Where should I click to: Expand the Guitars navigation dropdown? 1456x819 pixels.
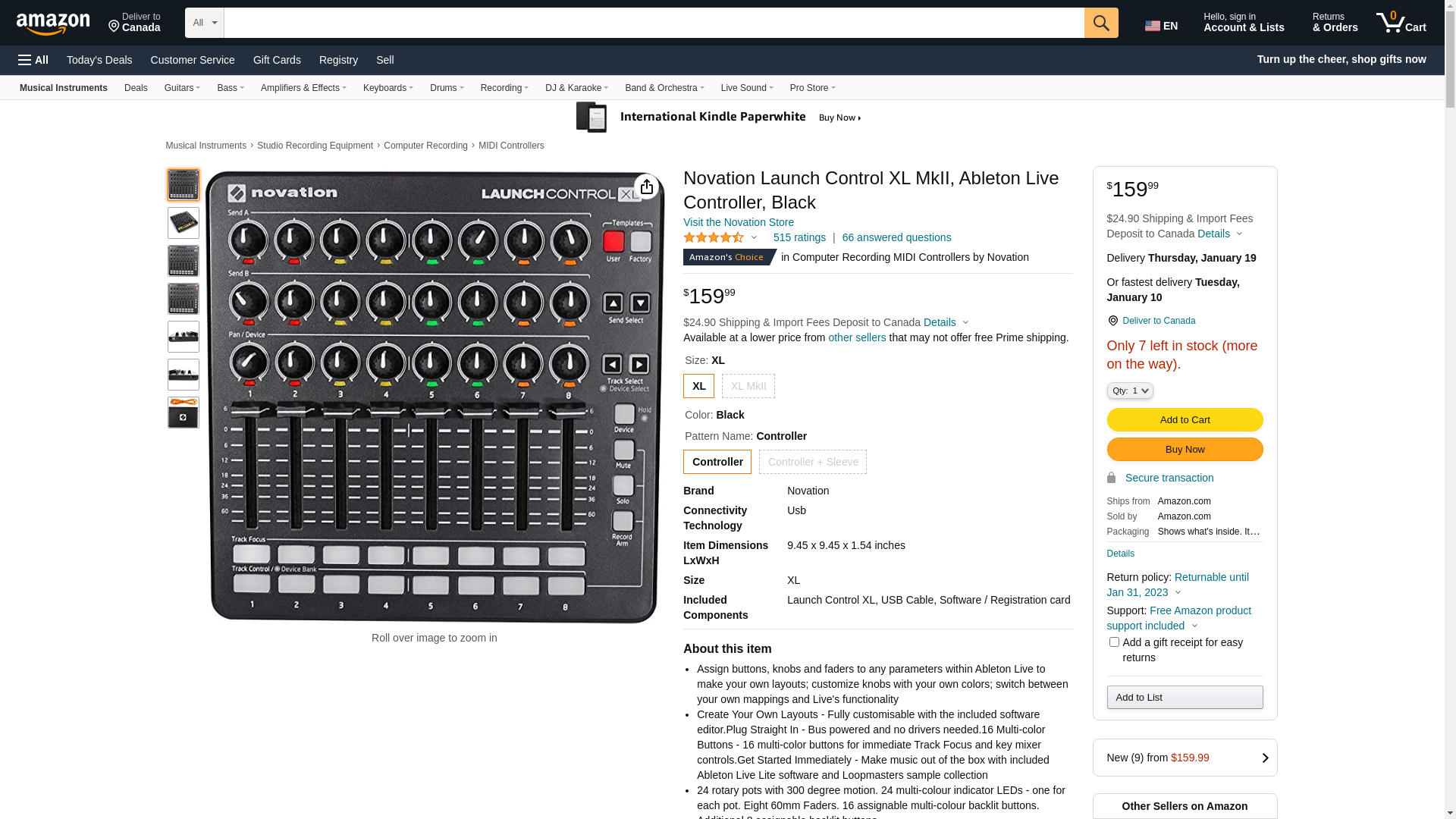tap(182, 88)
